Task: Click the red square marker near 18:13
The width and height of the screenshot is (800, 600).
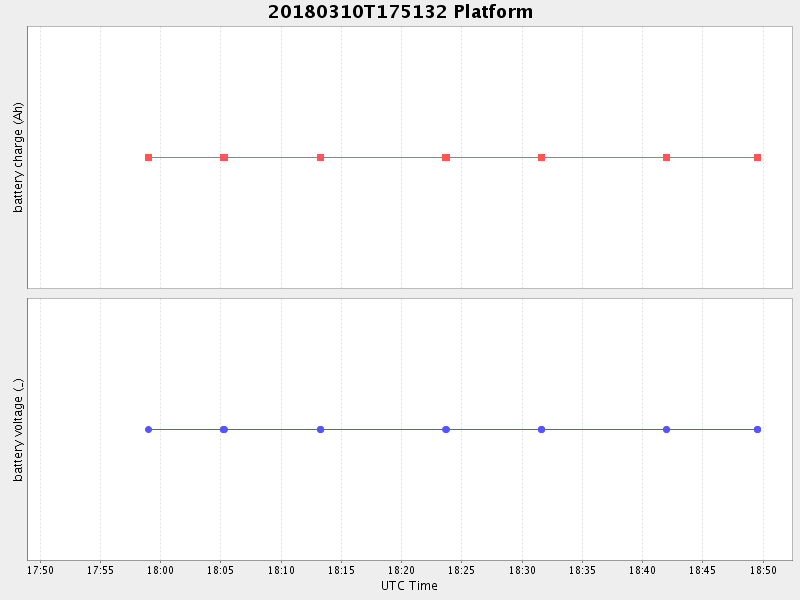Action: click(320, 158)
